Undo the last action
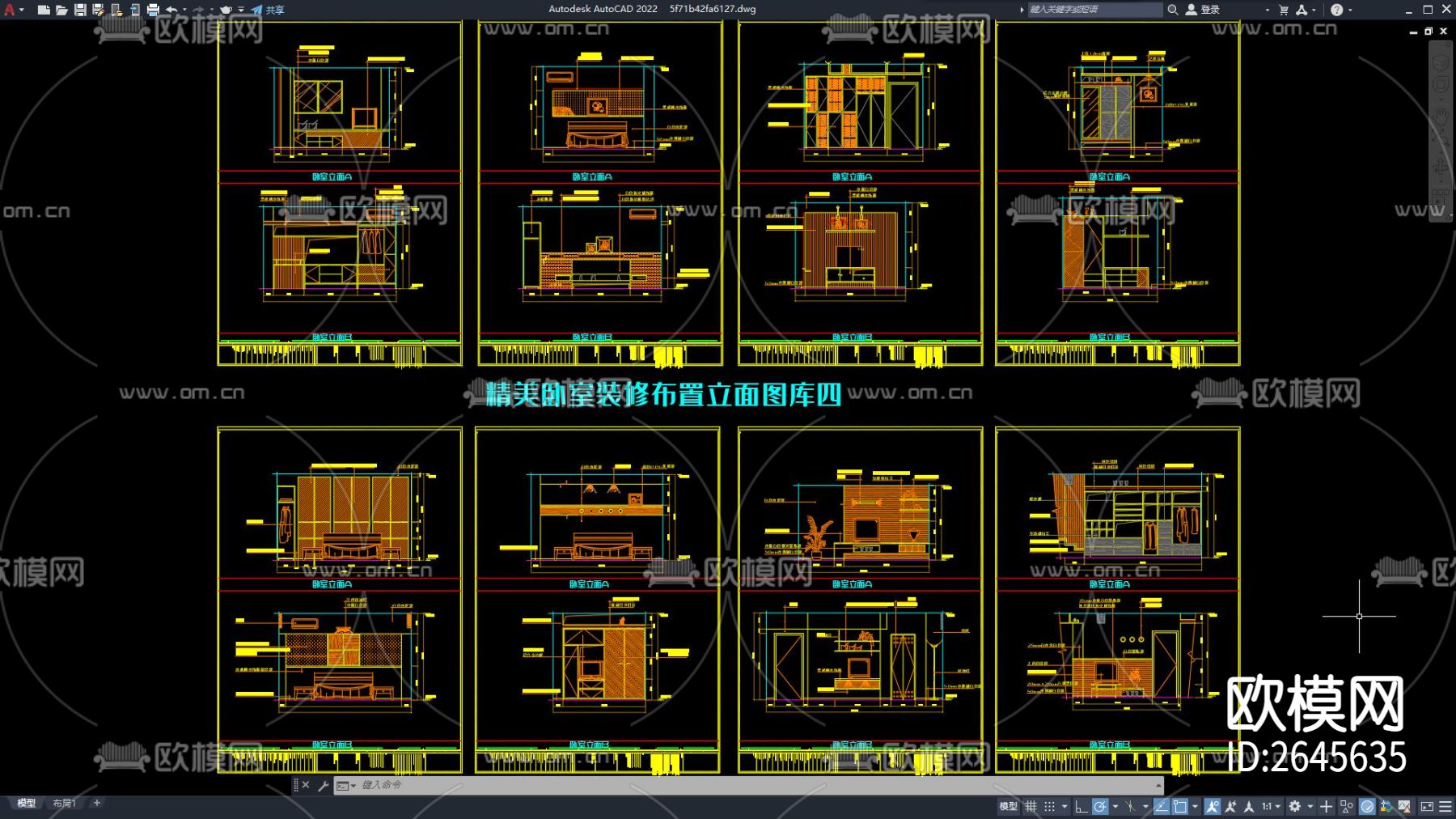This screenshot has width=1456, height=819. pyautogui.click(x=172, y=10)
